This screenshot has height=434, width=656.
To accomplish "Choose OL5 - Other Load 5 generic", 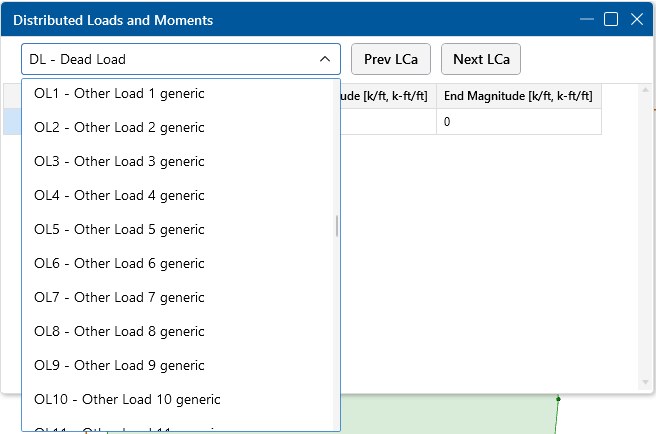I will click(120, 230).
